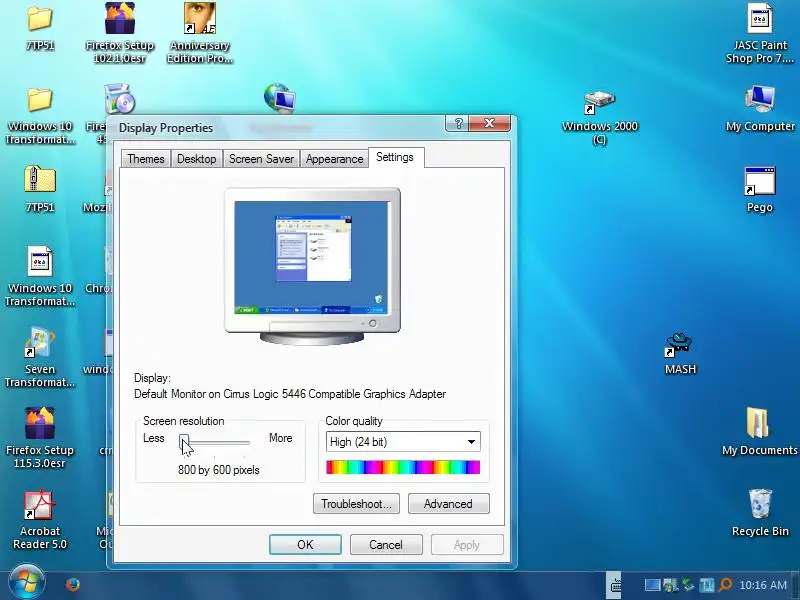Open the Windows 2000 (C) drive shortcut

click(x=599, y=102)
